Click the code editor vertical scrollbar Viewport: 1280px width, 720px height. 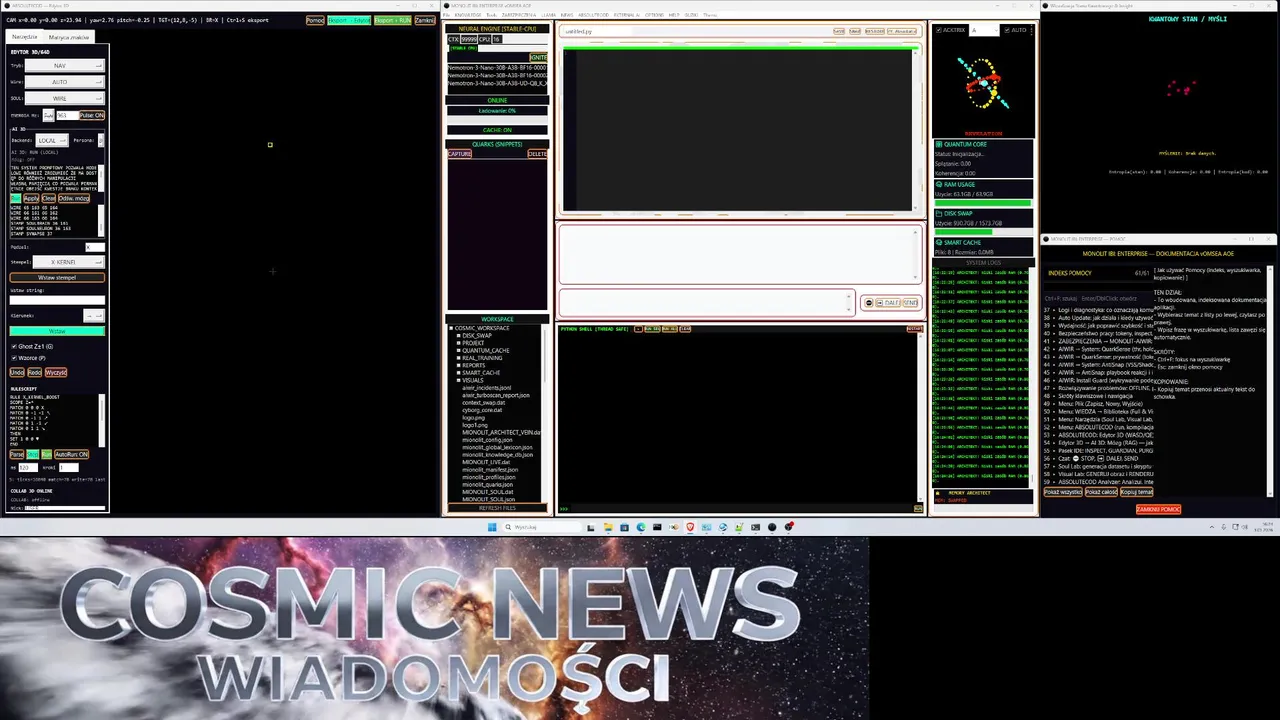pyautogui.click(x=915, y=130)
